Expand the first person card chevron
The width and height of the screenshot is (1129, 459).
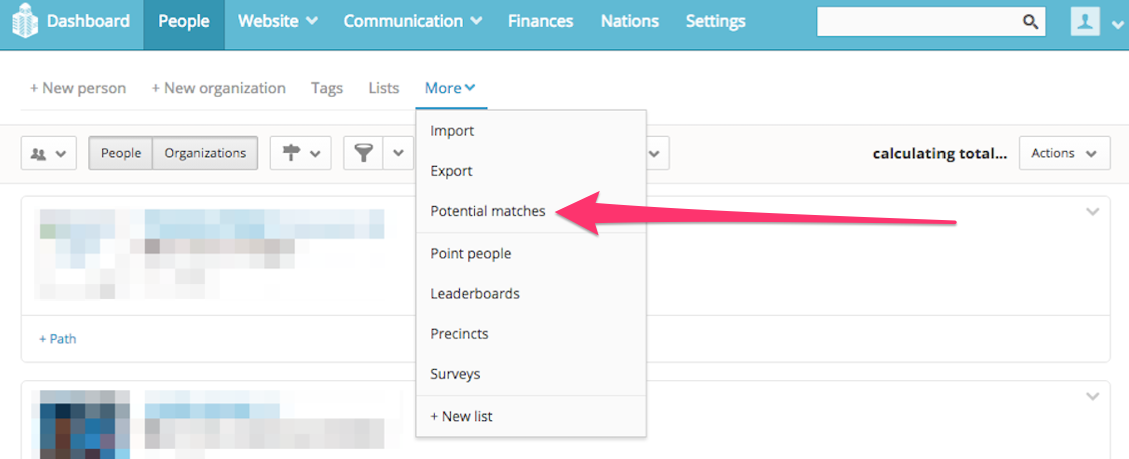click(x=1092, y=212)
